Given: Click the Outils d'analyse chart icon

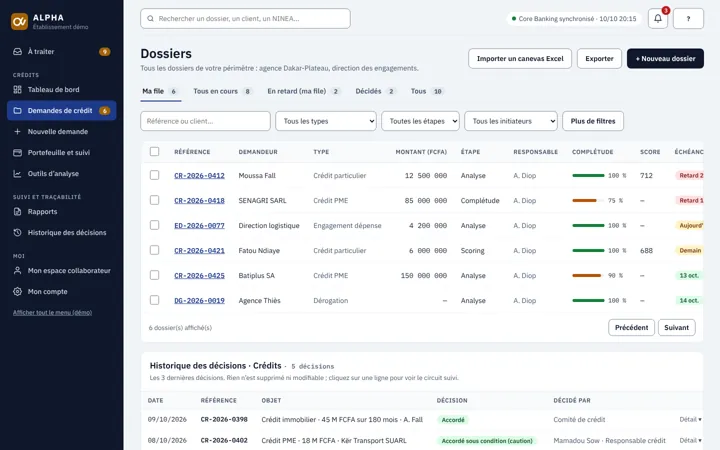Looking at the screenshot, I should tap(17, 174).
